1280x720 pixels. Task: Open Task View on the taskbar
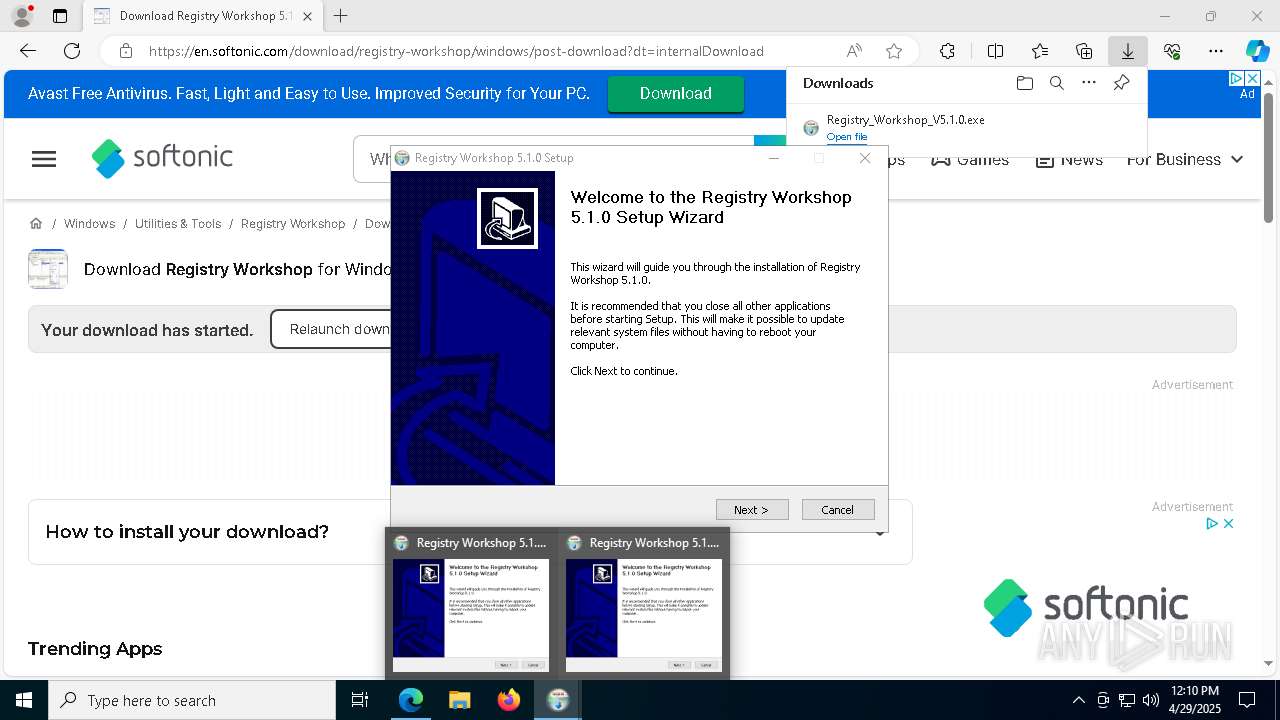point(360,700)
